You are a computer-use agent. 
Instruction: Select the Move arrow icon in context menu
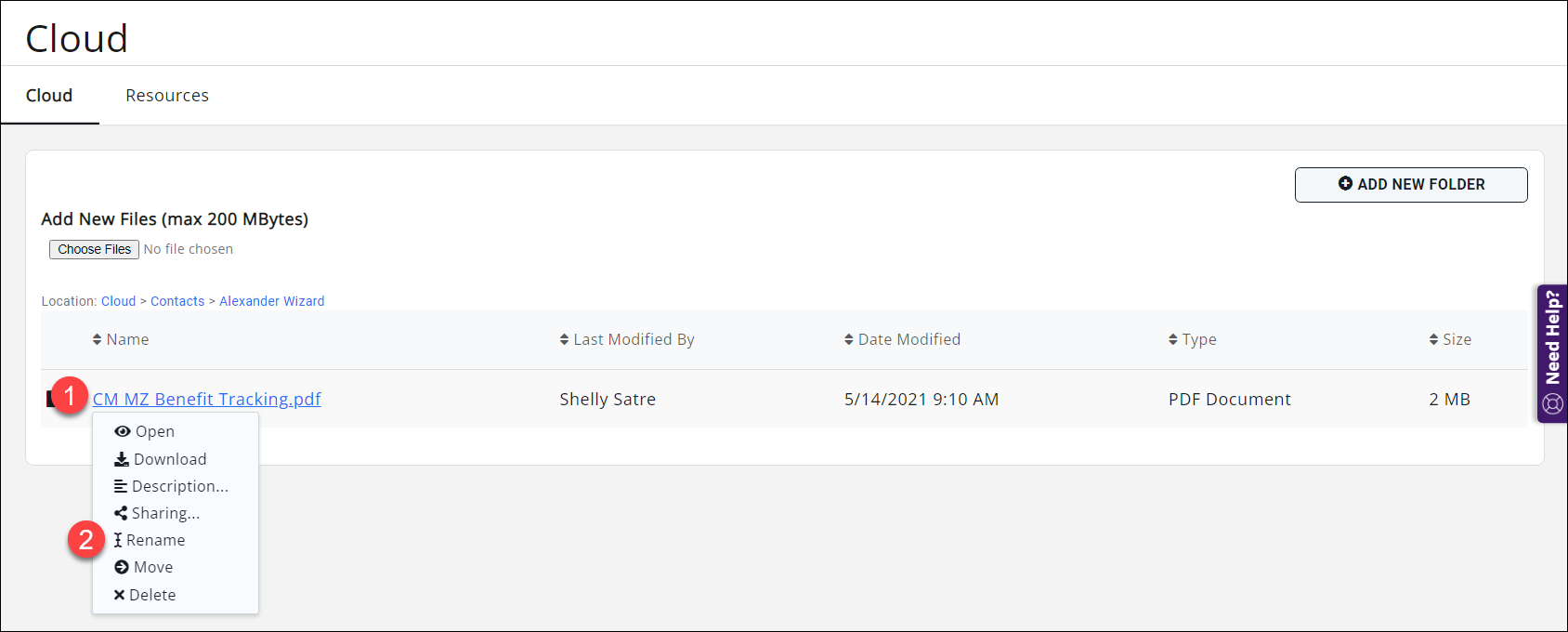[x=122, y=567]
